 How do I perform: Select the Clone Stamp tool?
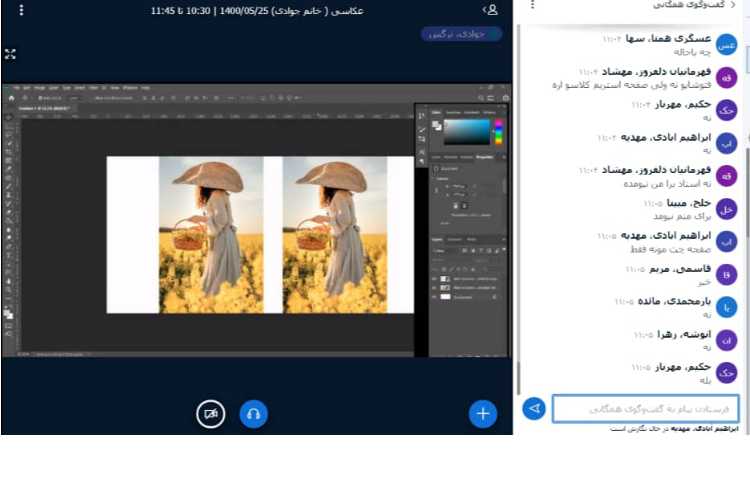pos(9,195)
